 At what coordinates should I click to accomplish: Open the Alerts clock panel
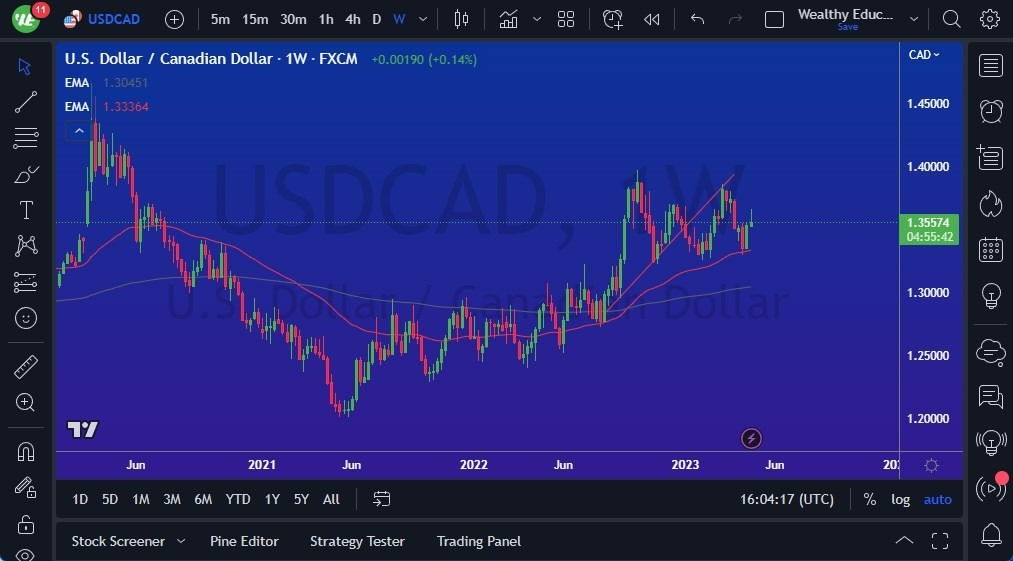pos(990,111)
